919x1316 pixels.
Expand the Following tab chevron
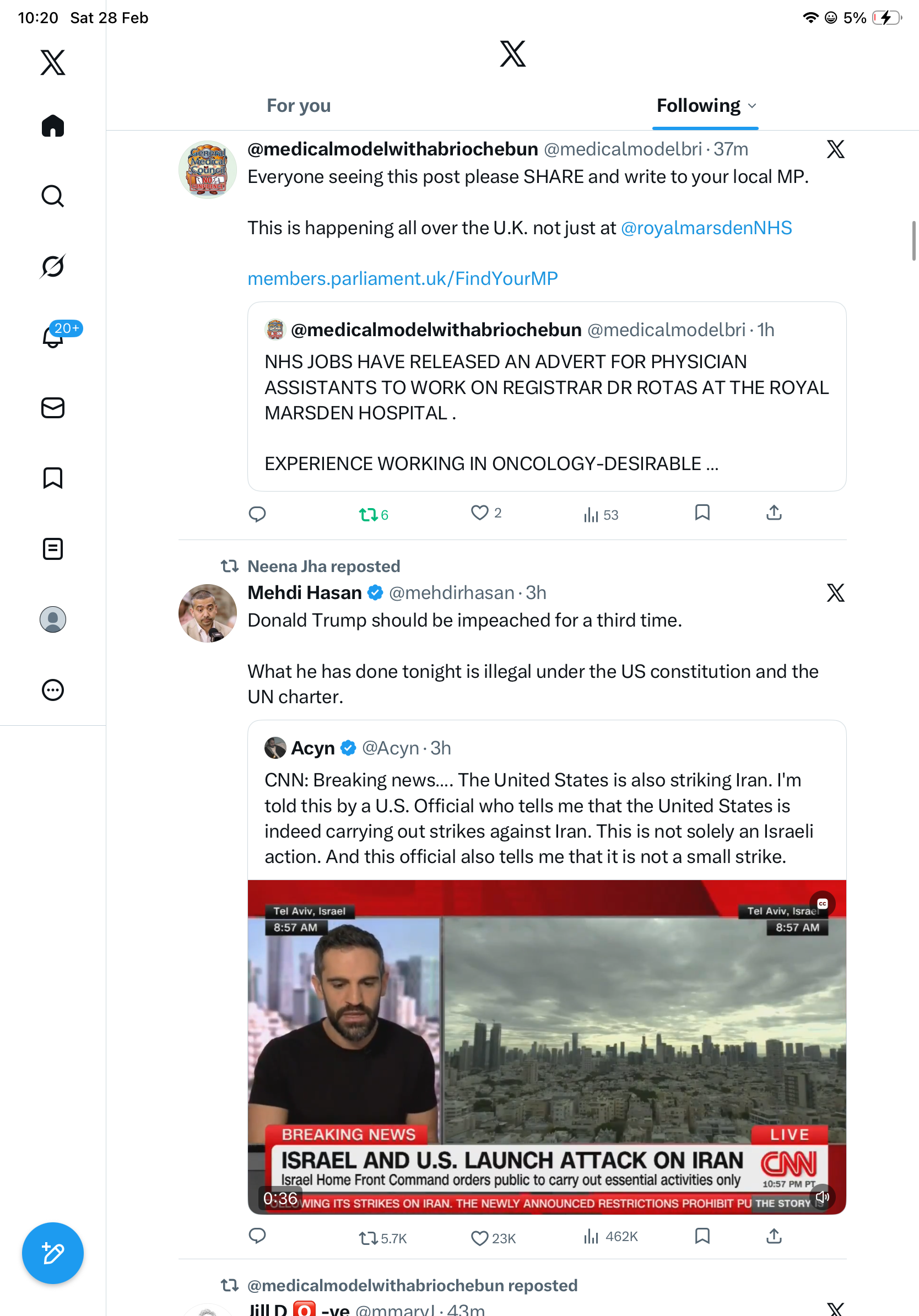(752, 106)
